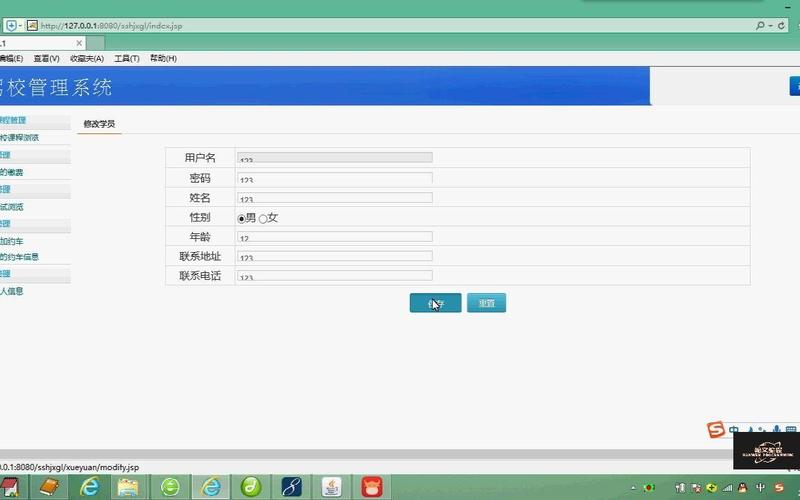Minimize the browser window

pyautogui.click(x=788, y=6)
